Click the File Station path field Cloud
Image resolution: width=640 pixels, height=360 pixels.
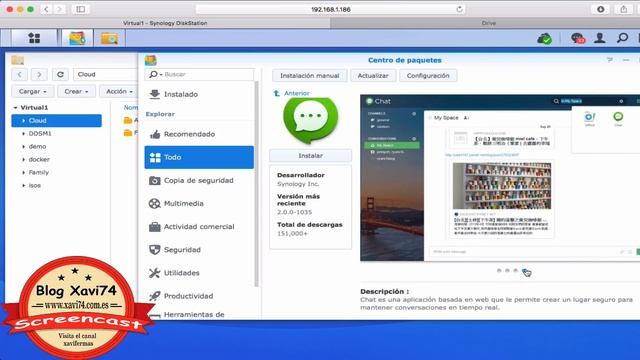coord(105,74)
